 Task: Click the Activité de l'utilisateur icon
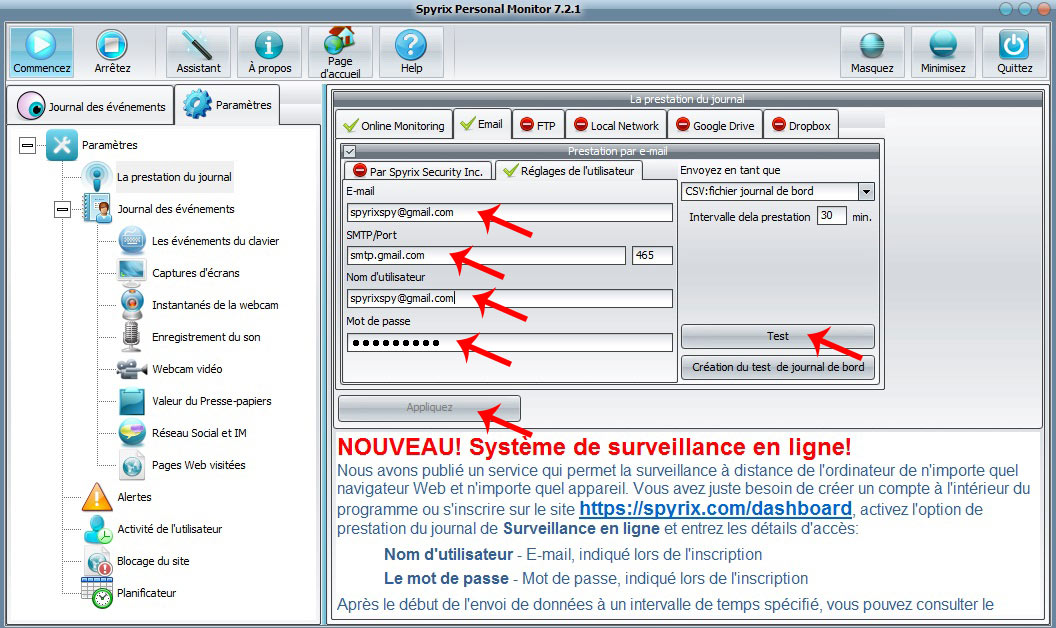[98, 529]
